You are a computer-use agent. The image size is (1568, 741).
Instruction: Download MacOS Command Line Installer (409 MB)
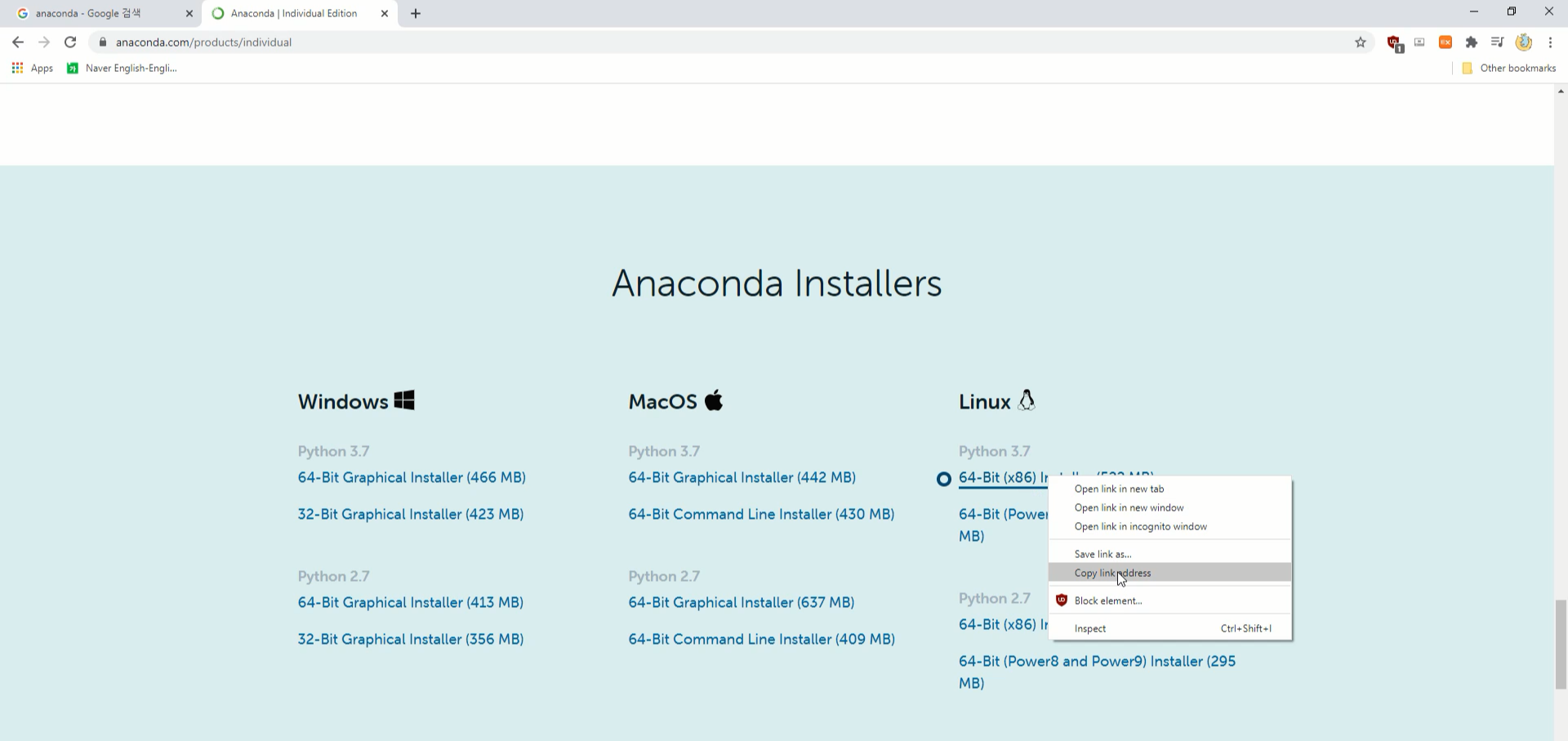(761, 639)
